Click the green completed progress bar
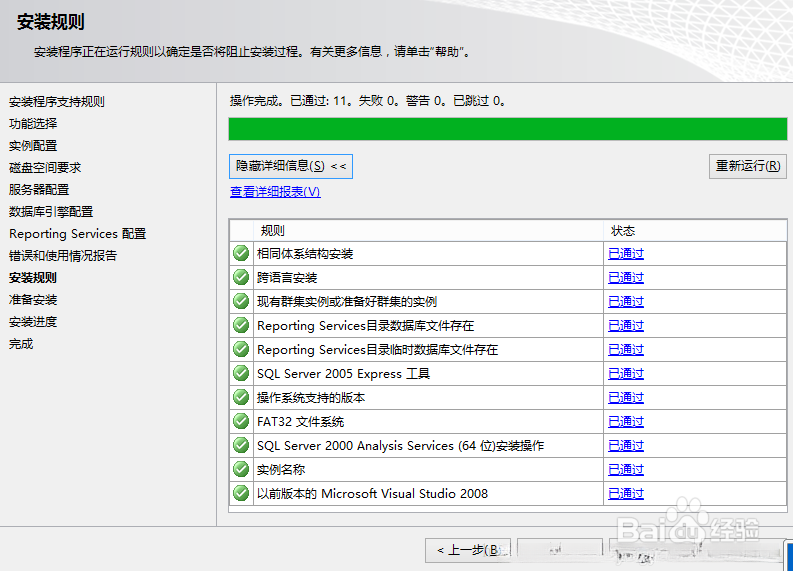Image resolution: width=793 pixels, height=571 pixels. 508,129
